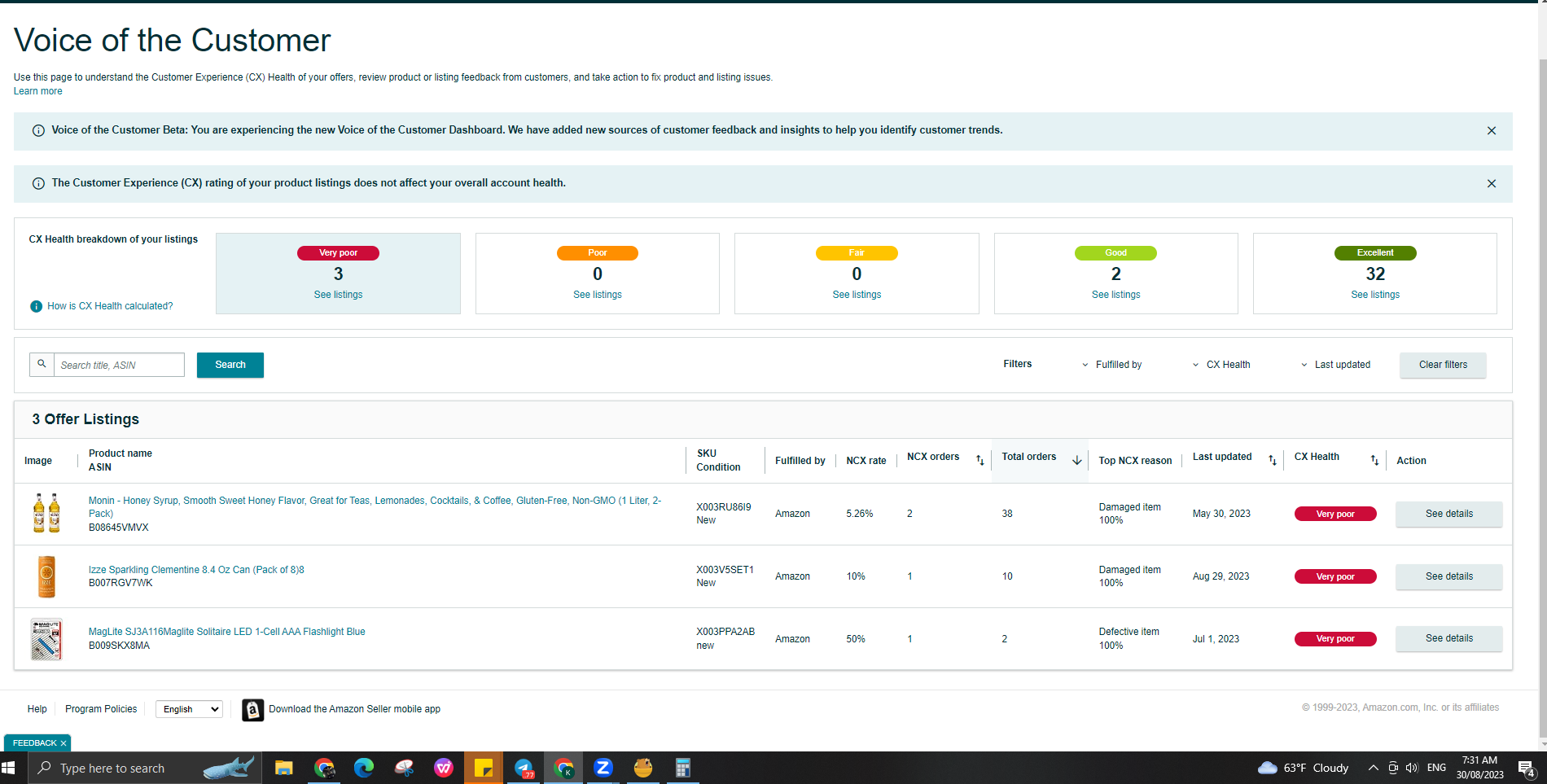Open the Izze Sparkling Clementine product link
The image size is (1547, 784).
[196, 570]
